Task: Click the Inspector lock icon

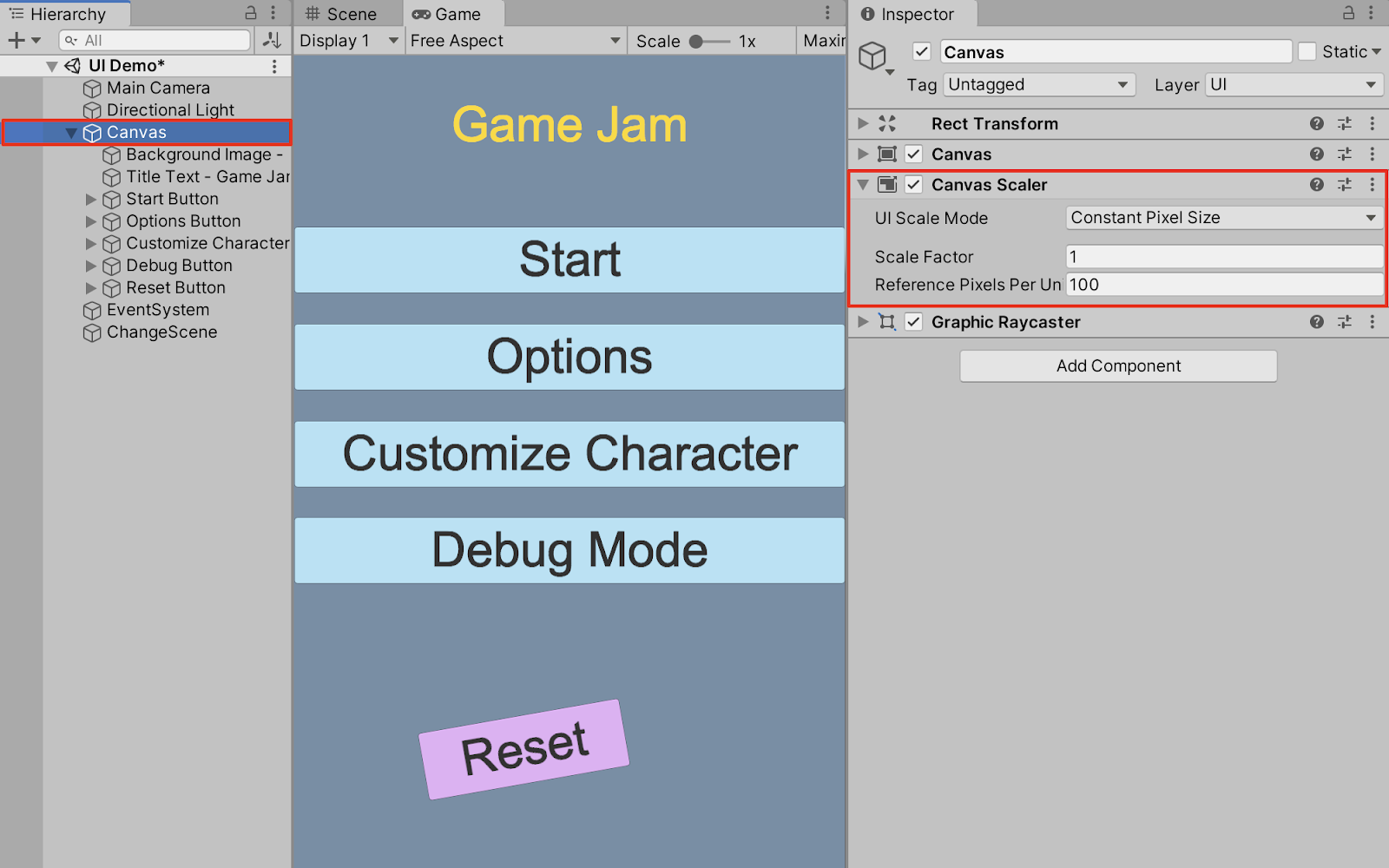Action: (1348, 13)
